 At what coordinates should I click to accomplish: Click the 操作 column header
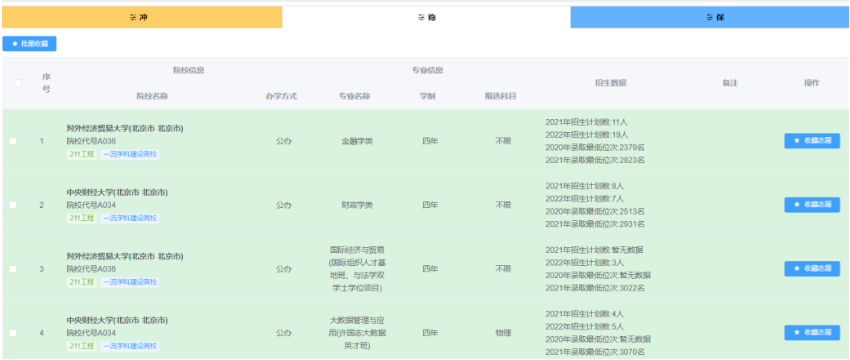[x=812, y=83]
